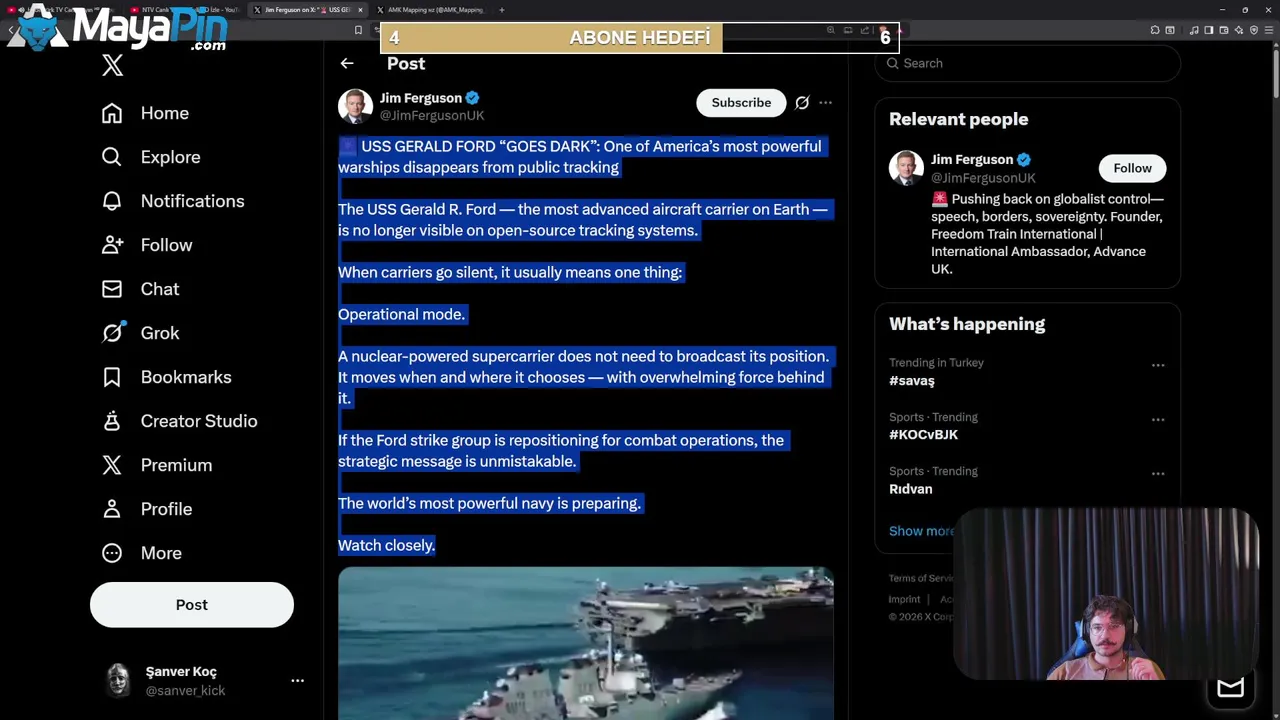1280x720 pixels.
Task: Open Home from the left navigation
Action: pyautogui.click(x=145, y=113)
